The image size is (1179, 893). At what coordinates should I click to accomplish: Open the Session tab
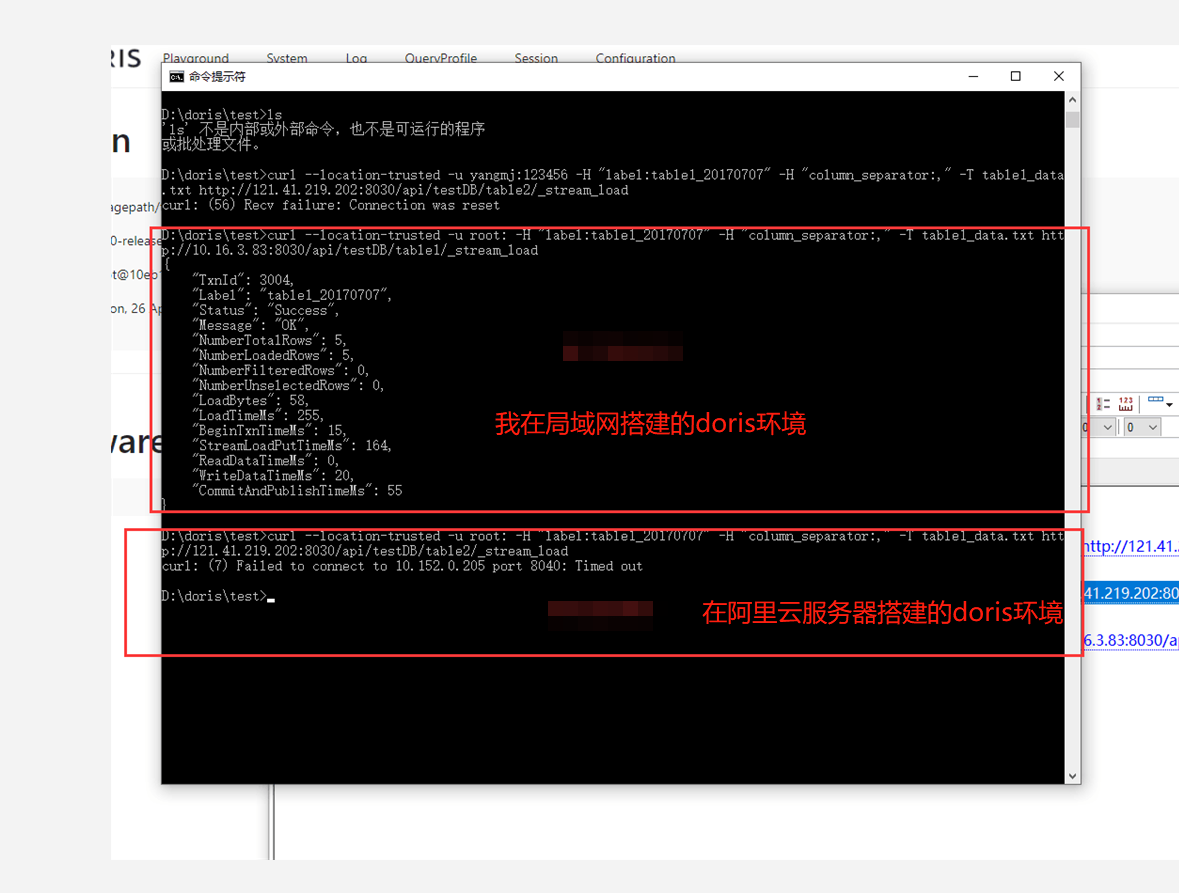[x=536, y=58]
